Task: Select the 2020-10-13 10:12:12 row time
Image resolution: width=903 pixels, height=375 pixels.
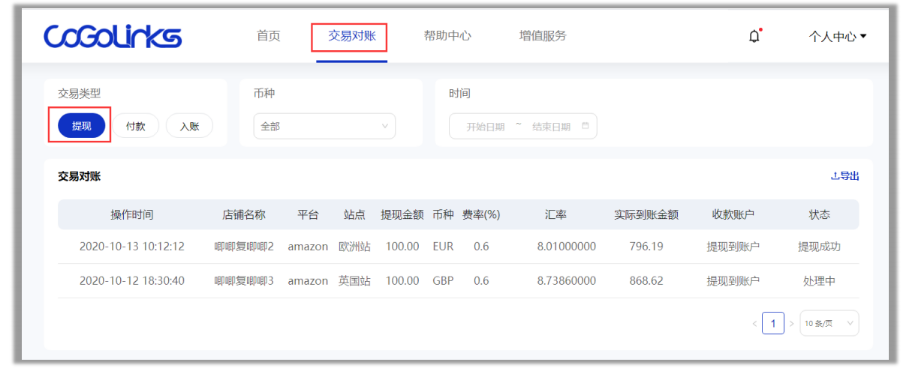Action: (132, 247)
